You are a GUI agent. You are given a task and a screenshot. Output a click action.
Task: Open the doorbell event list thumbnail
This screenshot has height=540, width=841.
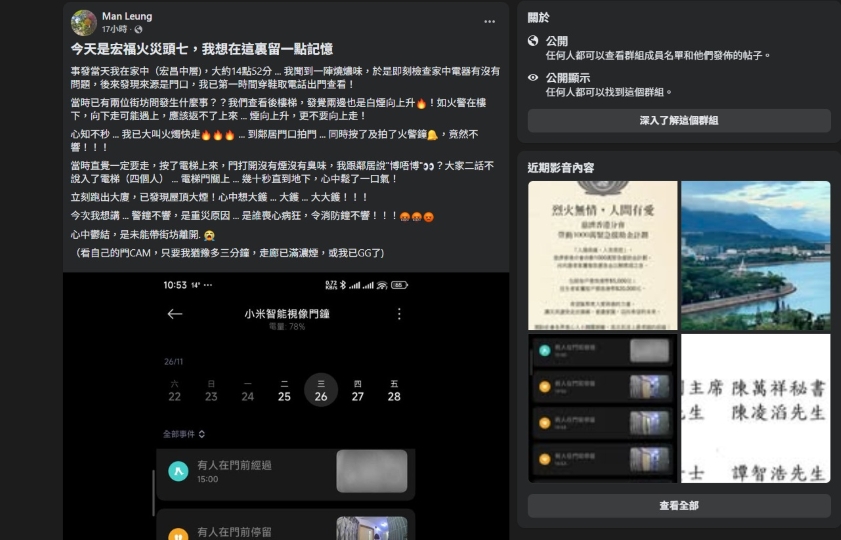coord(602,408)
